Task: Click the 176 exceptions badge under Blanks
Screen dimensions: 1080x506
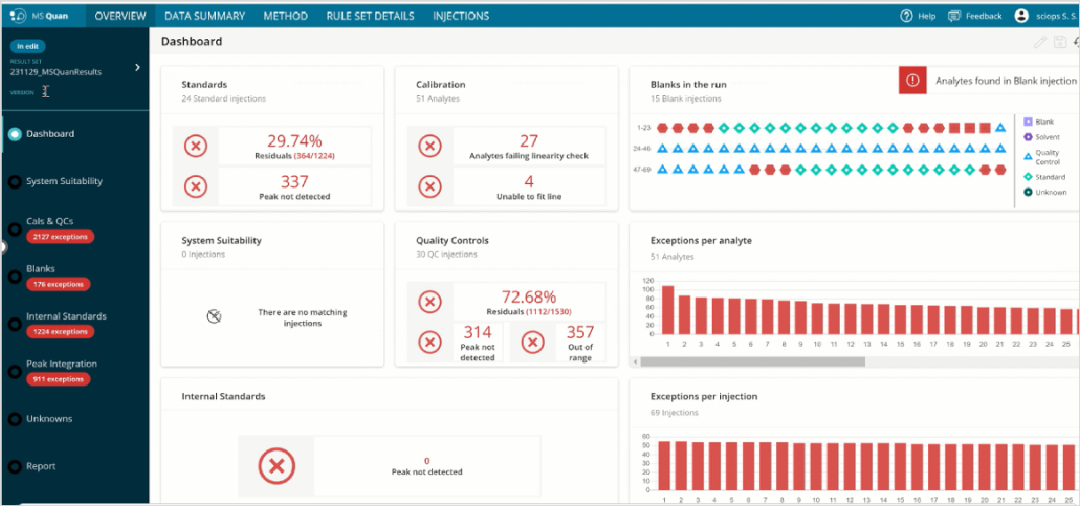Action: pyautogui.click(x=59, y=284)
